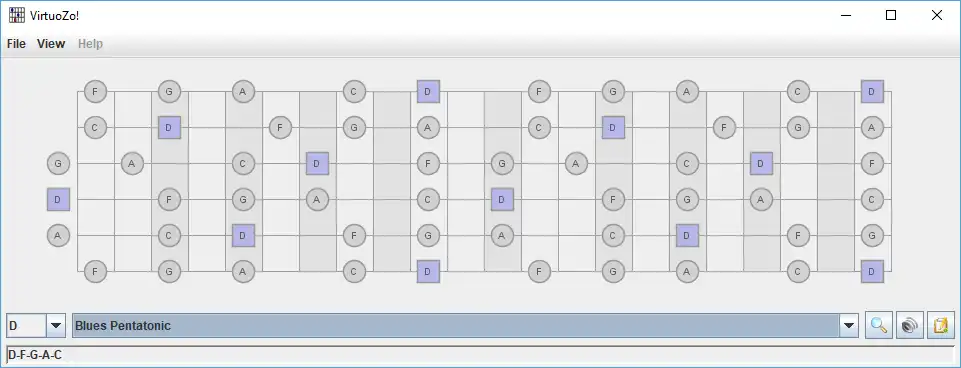The width and height of the screenshot is (961, 368).
Task: Click F at third fret on D string
Action: point(169,199)
